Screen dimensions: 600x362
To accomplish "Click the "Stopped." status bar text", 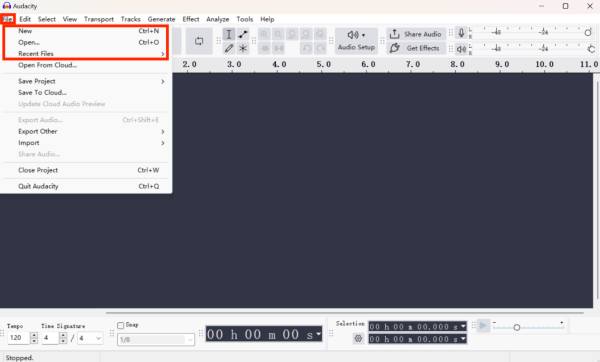I will click(20, 358).
